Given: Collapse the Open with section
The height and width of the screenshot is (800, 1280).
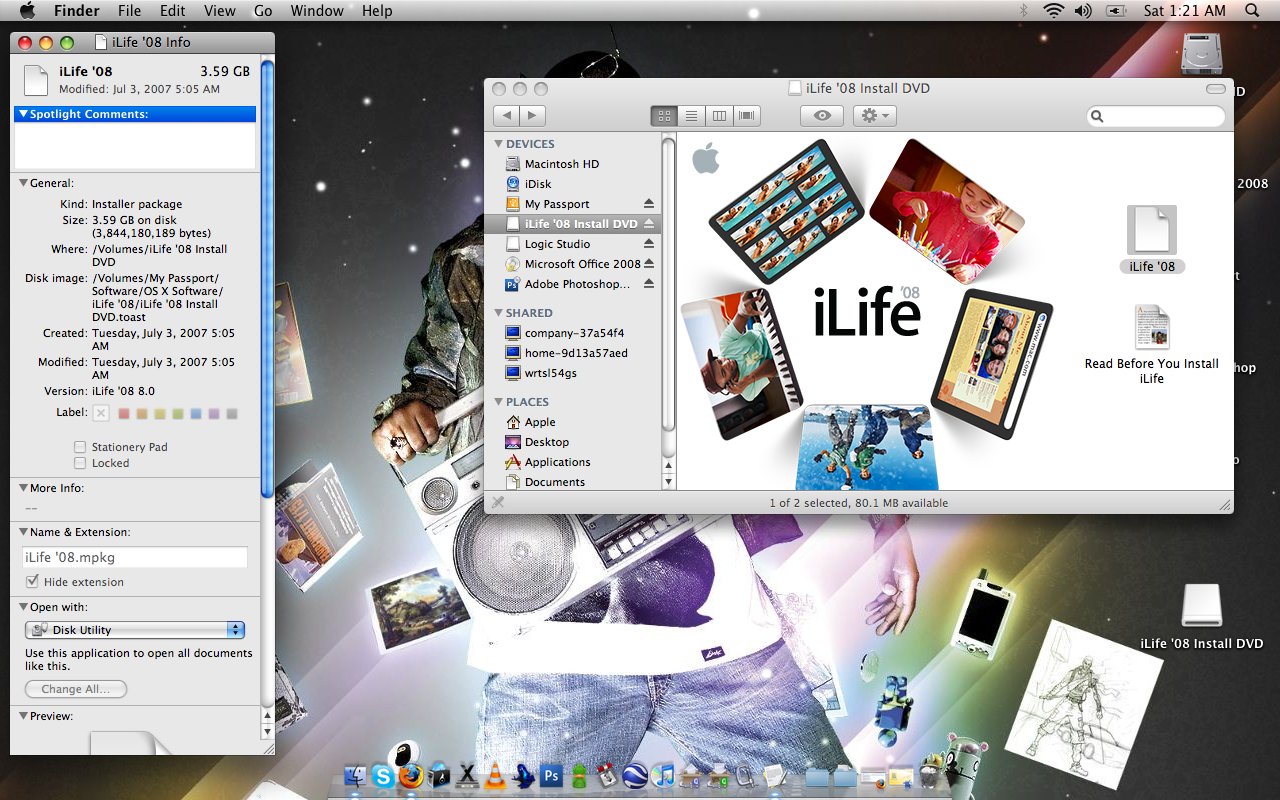Looking at the screenshot, I should tap(23, 607).
